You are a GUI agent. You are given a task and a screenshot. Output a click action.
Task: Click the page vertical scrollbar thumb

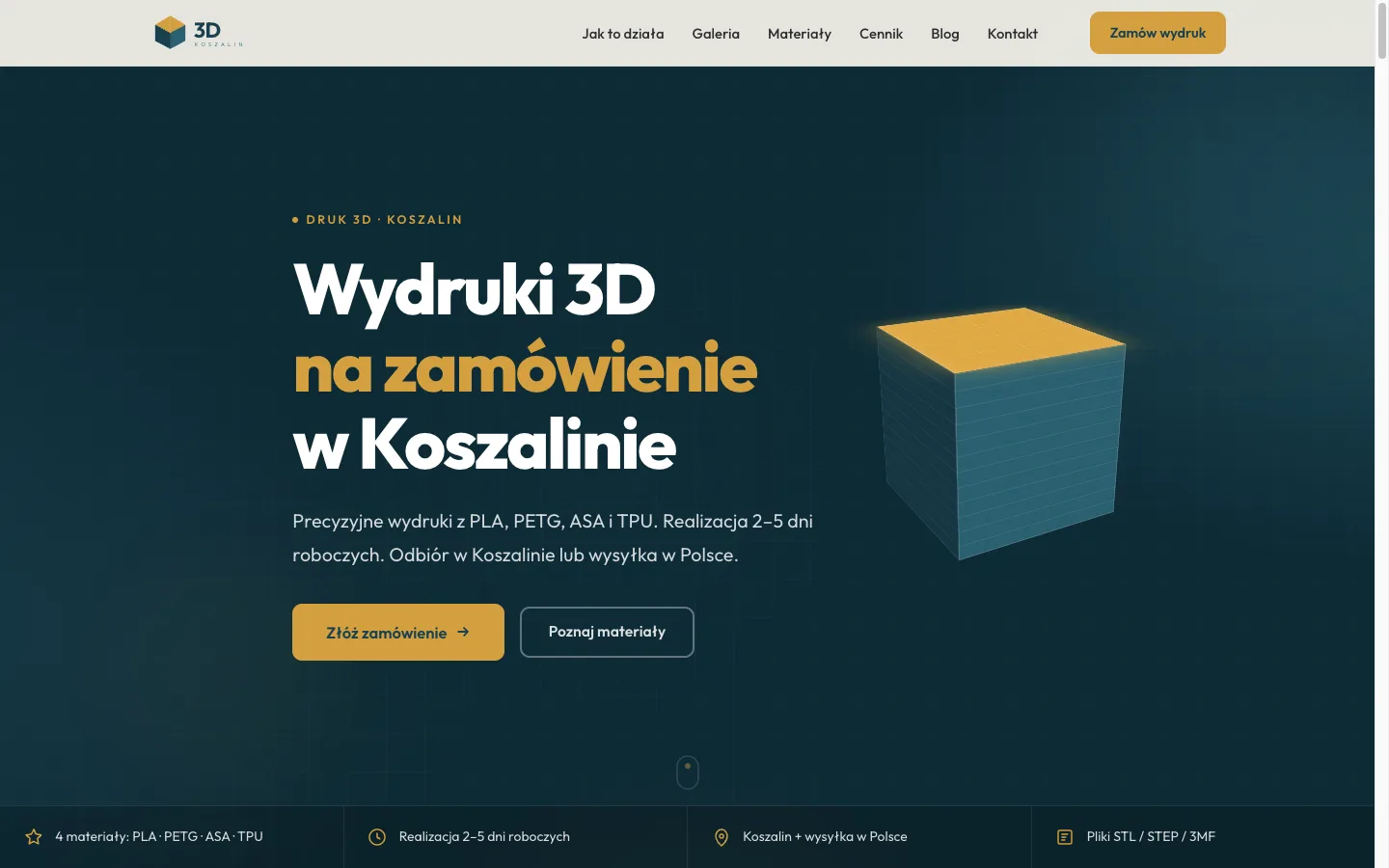click(1382, 32)
